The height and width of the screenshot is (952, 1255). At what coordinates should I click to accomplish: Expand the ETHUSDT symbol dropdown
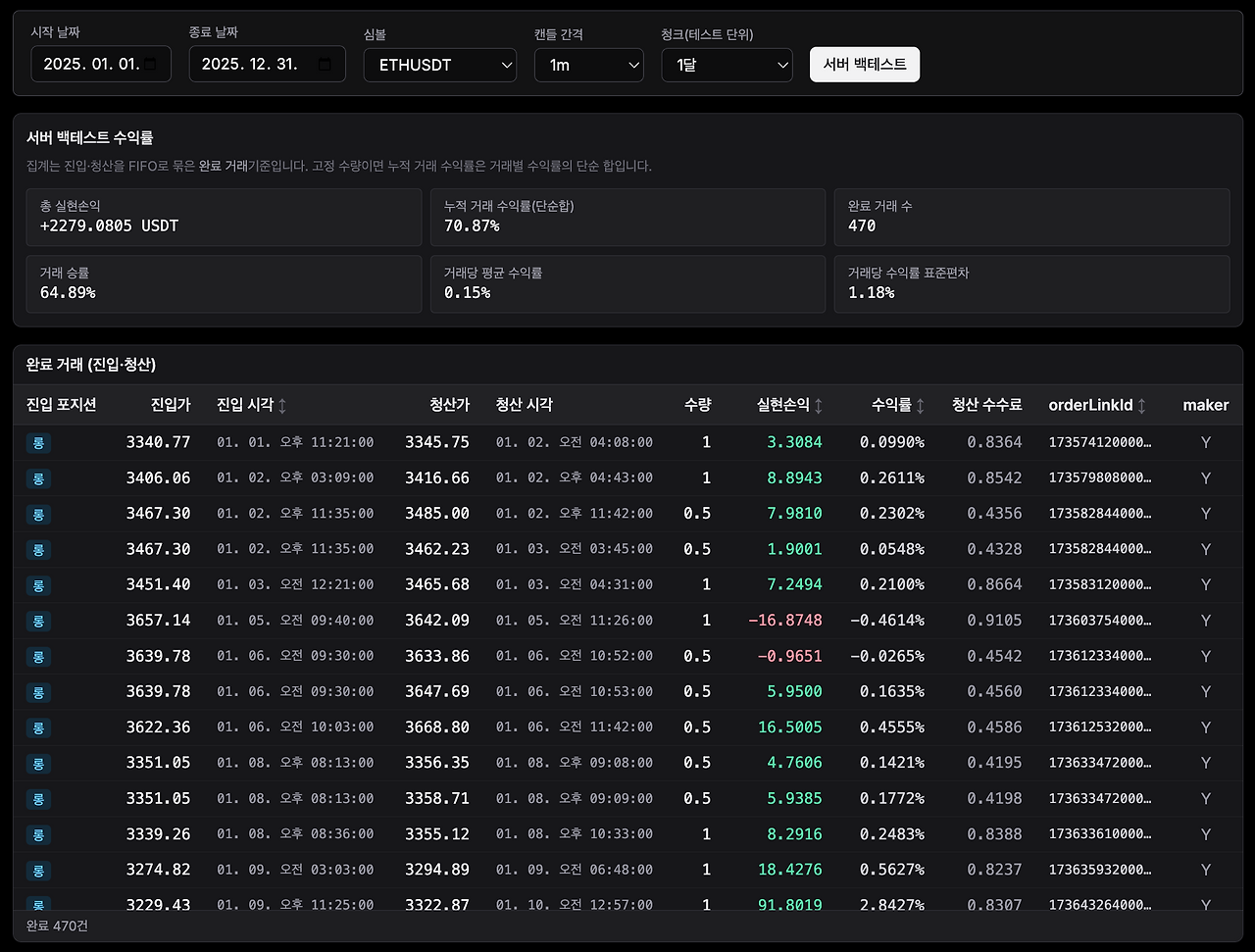pyautogui.click(x=440, y=65)
